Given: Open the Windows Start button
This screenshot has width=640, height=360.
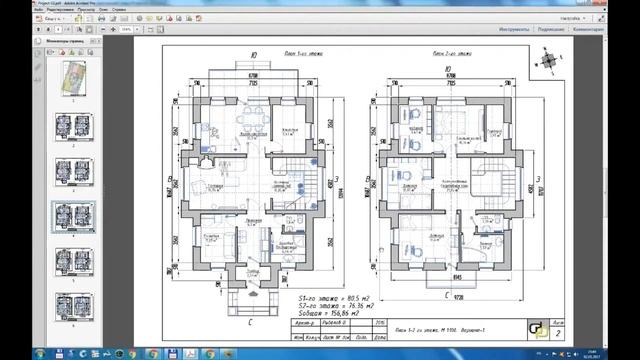Looking at the screenshot, I should click(40, 353).
